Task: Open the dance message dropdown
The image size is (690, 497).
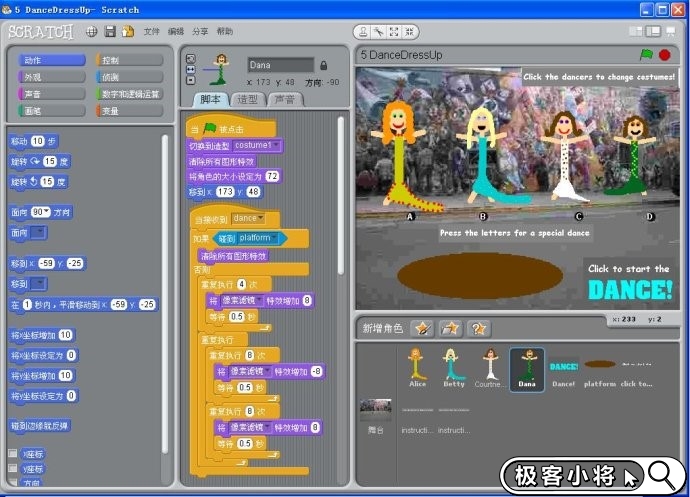Action: coord(262,218)
